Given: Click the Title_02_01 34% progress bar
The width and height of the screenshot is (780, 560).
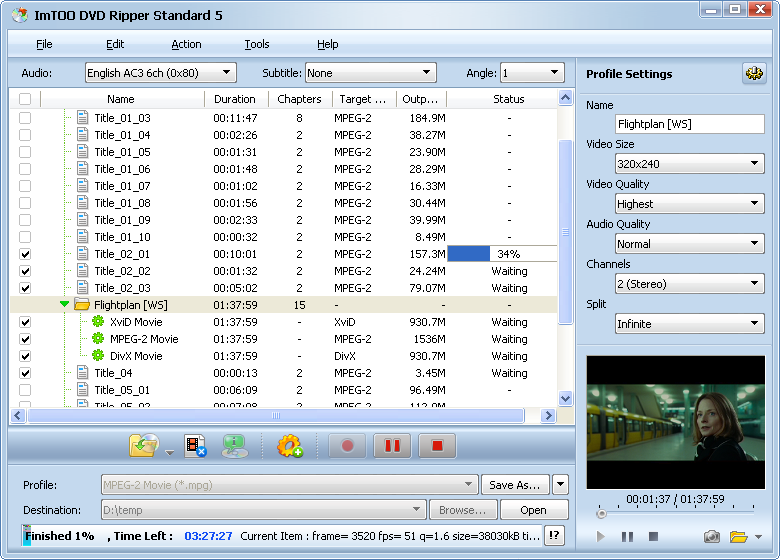Looking at the screenshot, I should pyautogui.click(x=502, y=254).
